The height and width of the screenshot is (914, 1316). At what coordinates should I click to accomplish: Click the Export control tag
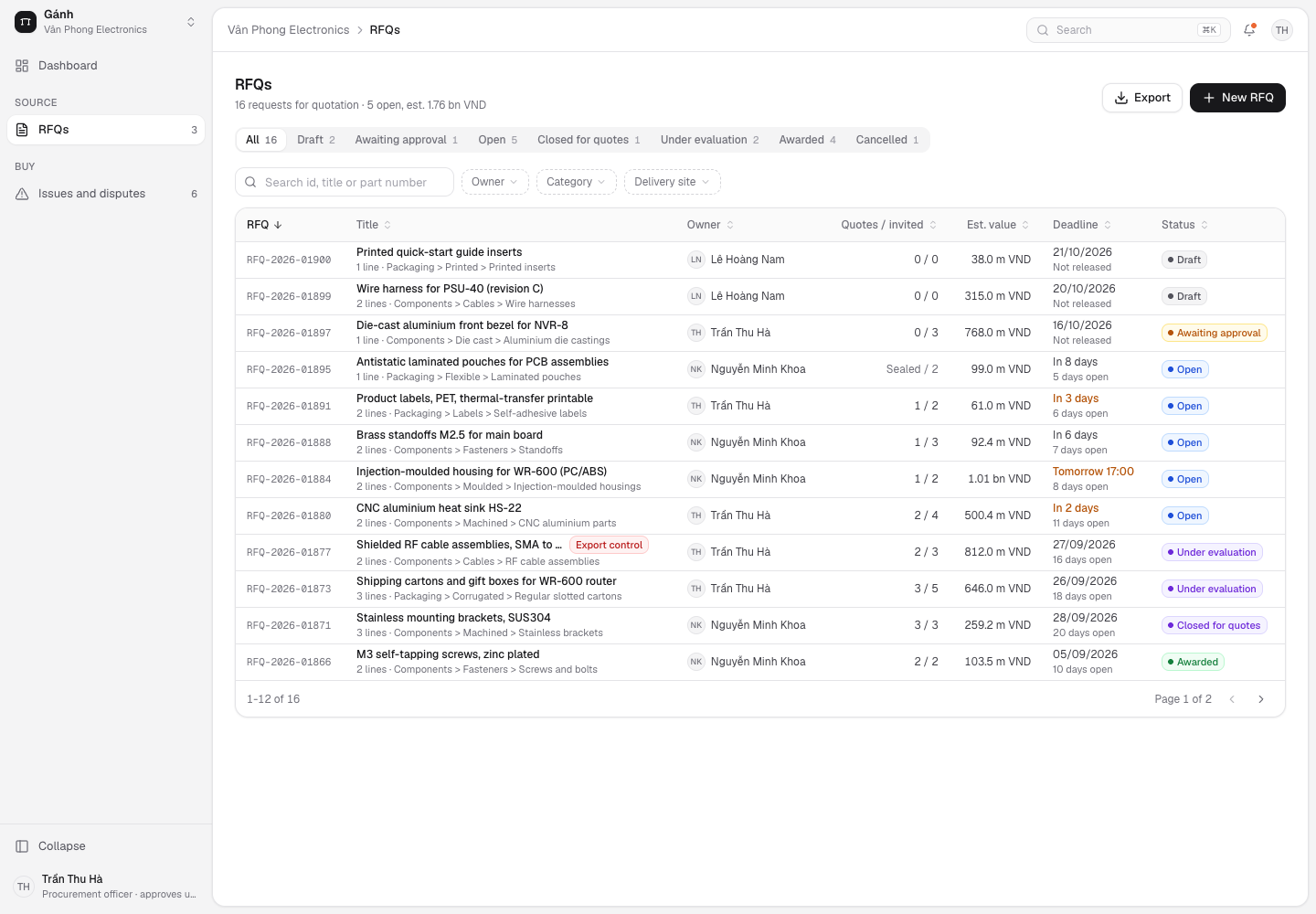click(609, 545)
